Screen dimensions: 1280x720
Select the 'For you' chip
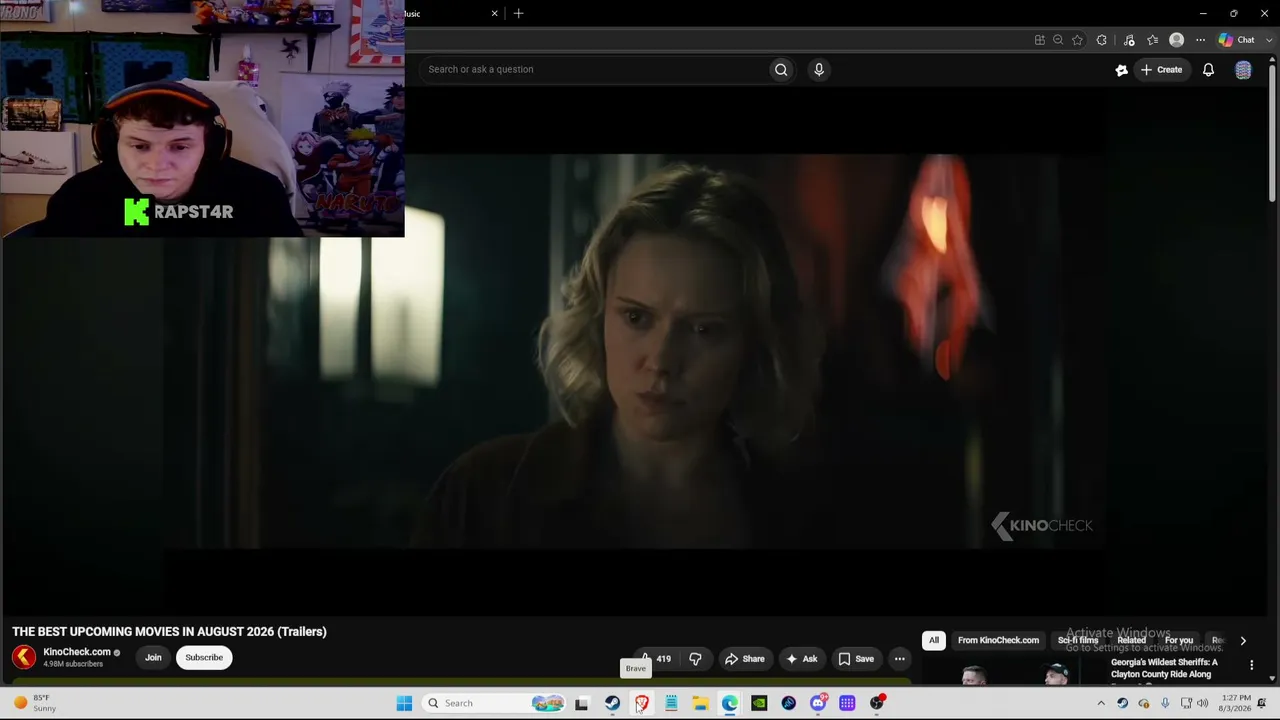click(x=1179, y=640)
